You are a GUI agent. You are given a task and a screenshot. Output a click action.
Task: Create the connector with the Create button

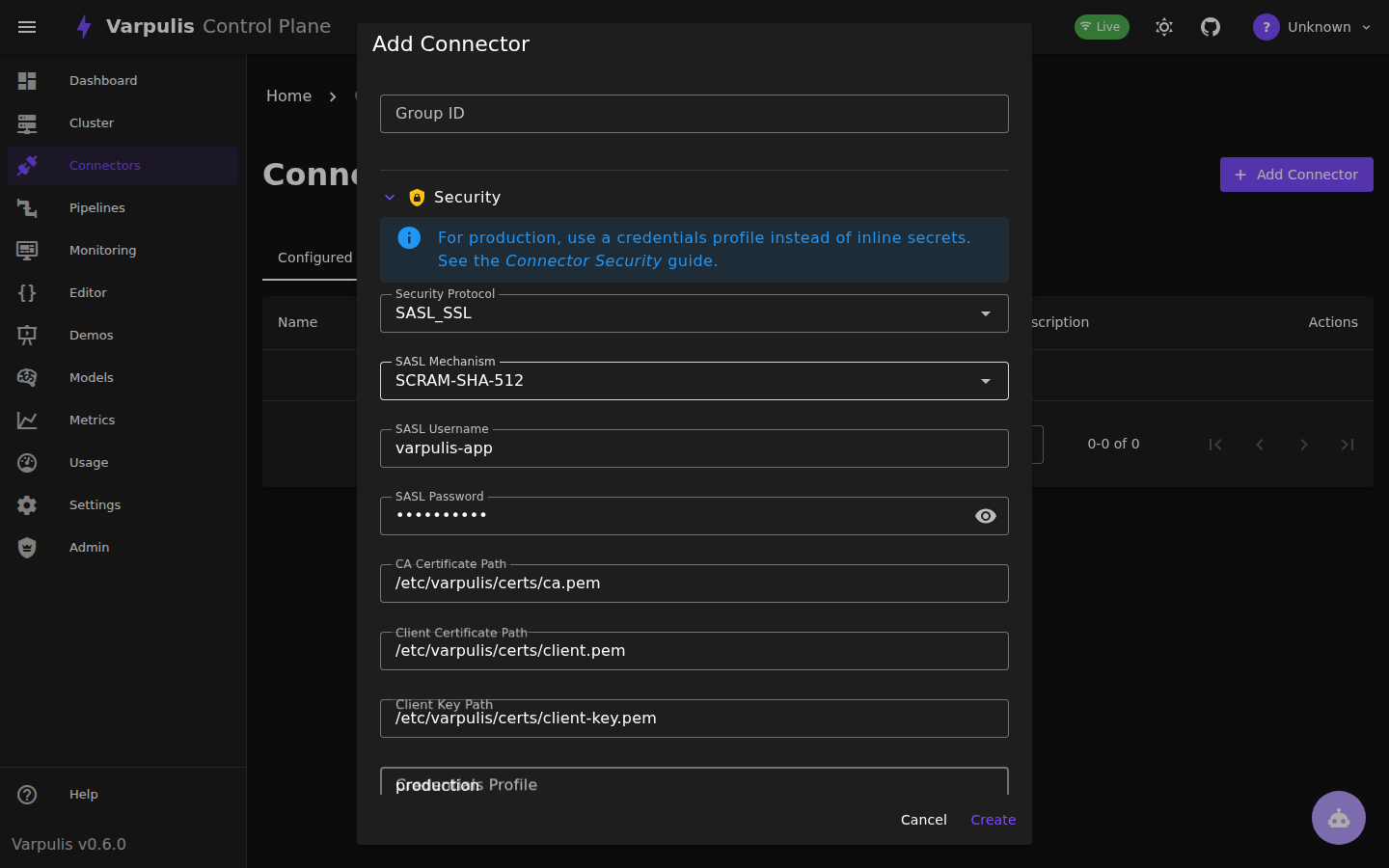993,819
